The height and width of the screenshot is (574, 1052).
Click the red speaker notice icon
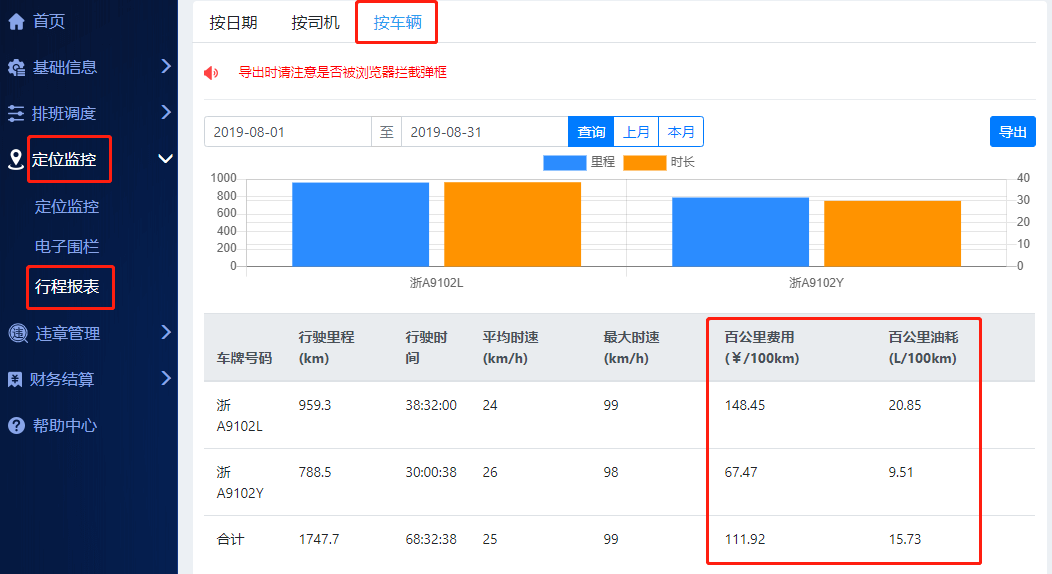click(211, 72)
